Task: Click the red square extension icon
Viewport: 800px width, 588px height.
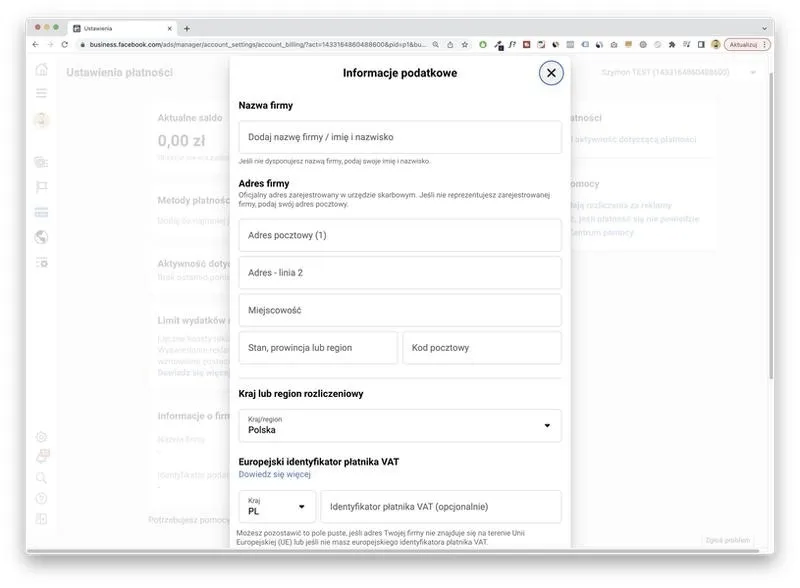Action: tap(527, 44)
